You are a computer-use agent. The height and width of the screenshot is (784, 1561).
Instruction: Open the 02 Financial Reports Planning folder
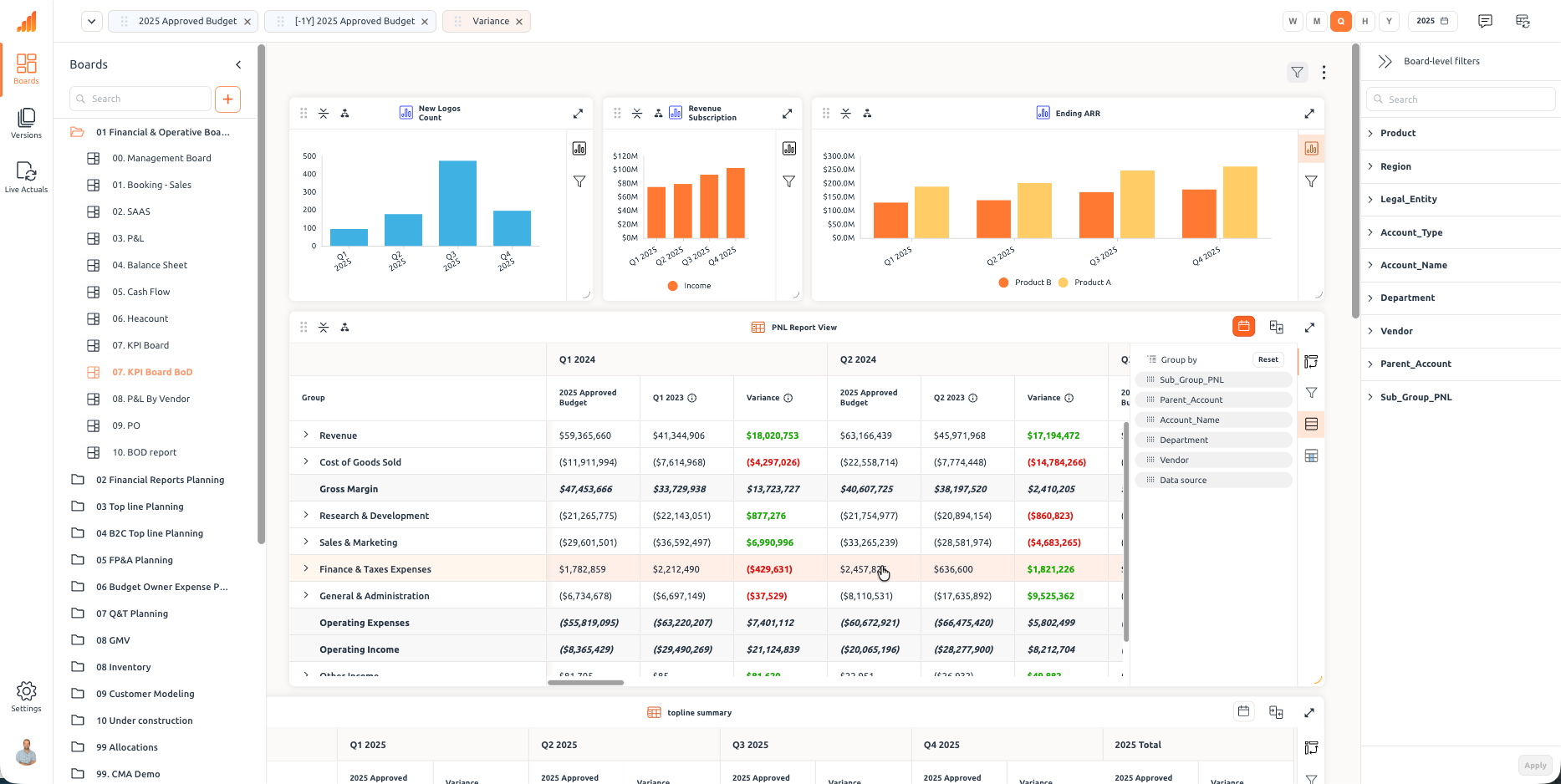[160, 480]
